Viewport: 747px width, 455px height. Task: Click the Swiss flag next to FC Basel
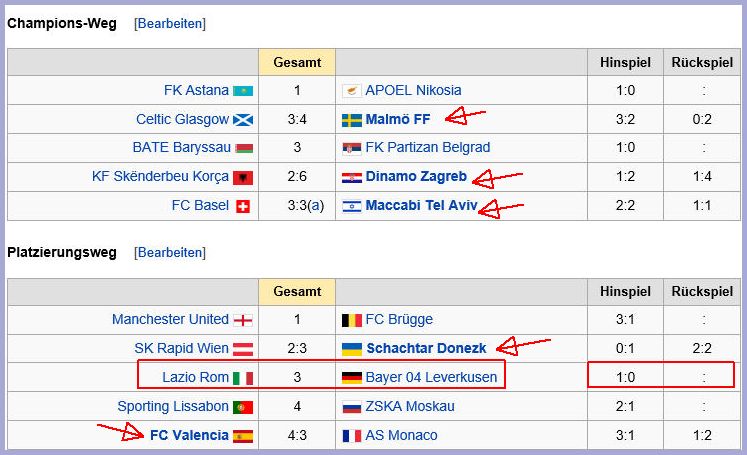tap(243, 206)
